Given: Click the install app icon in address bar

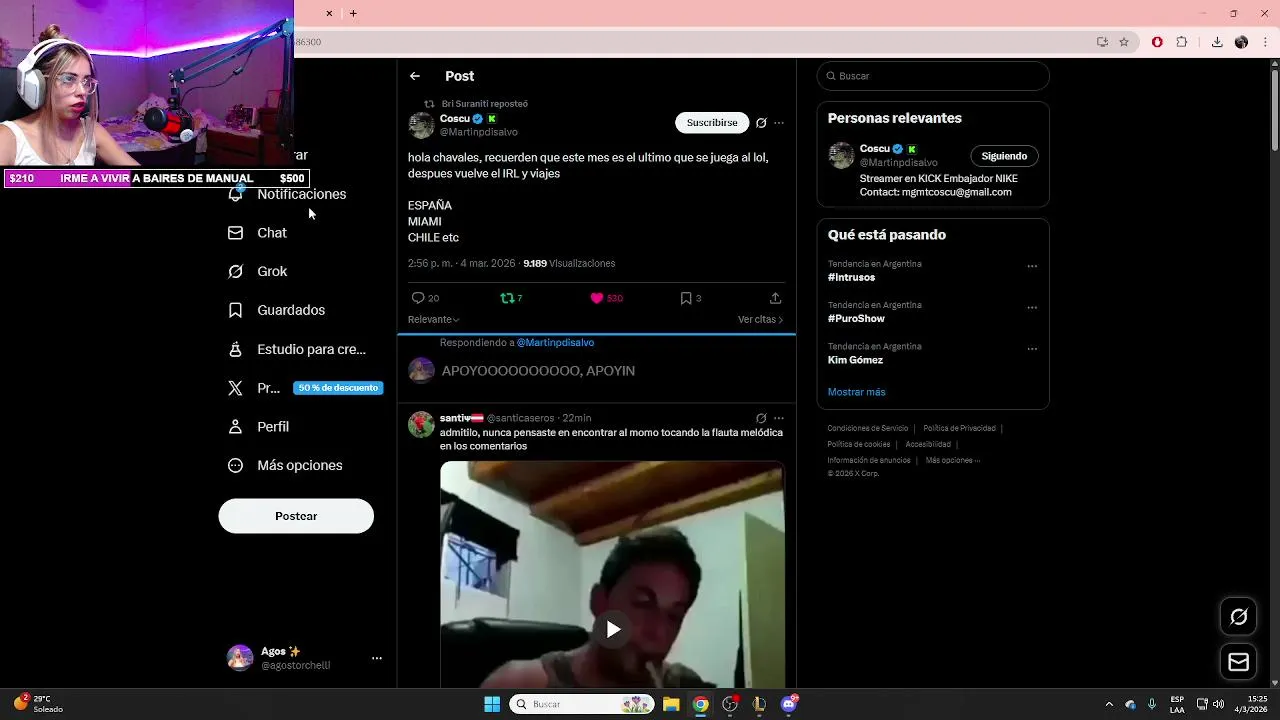Looking at the screenshot, I should tap(1102, 42).
